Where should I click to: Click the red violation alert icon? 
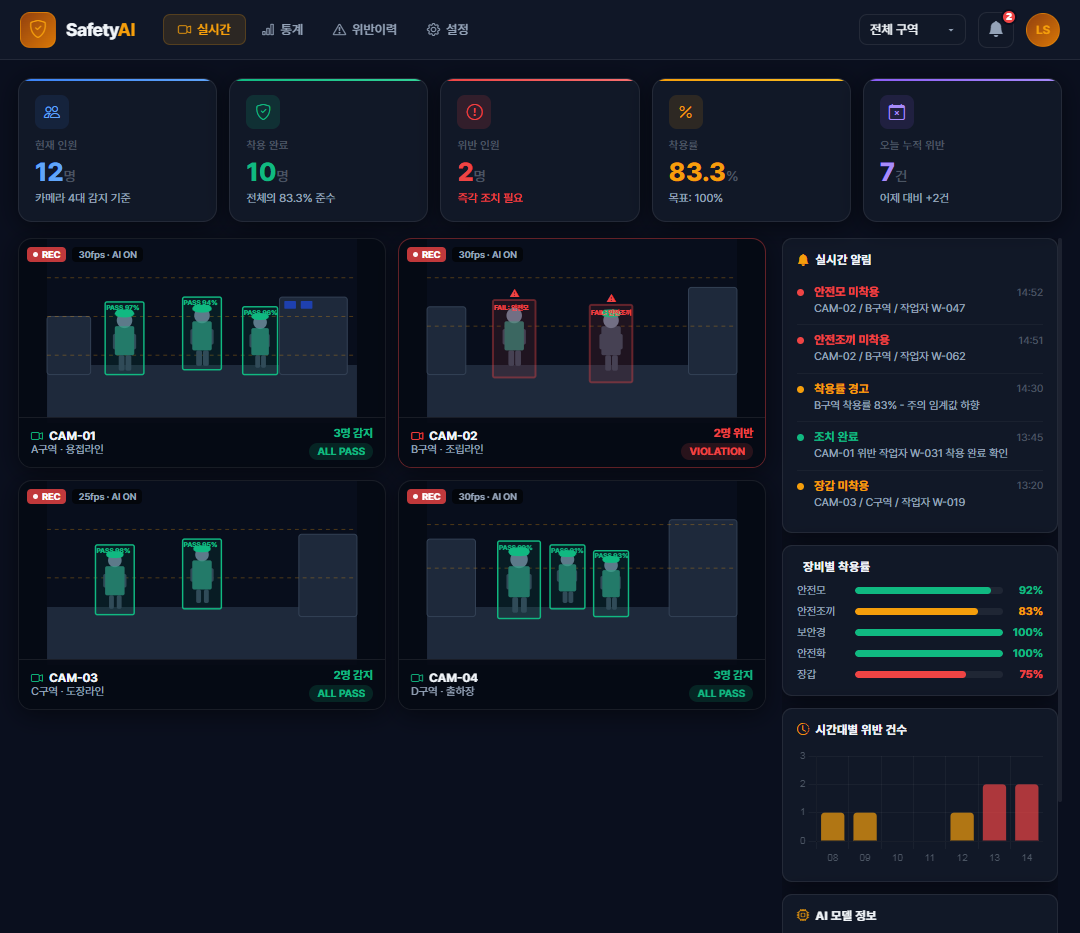click(475, 112)
